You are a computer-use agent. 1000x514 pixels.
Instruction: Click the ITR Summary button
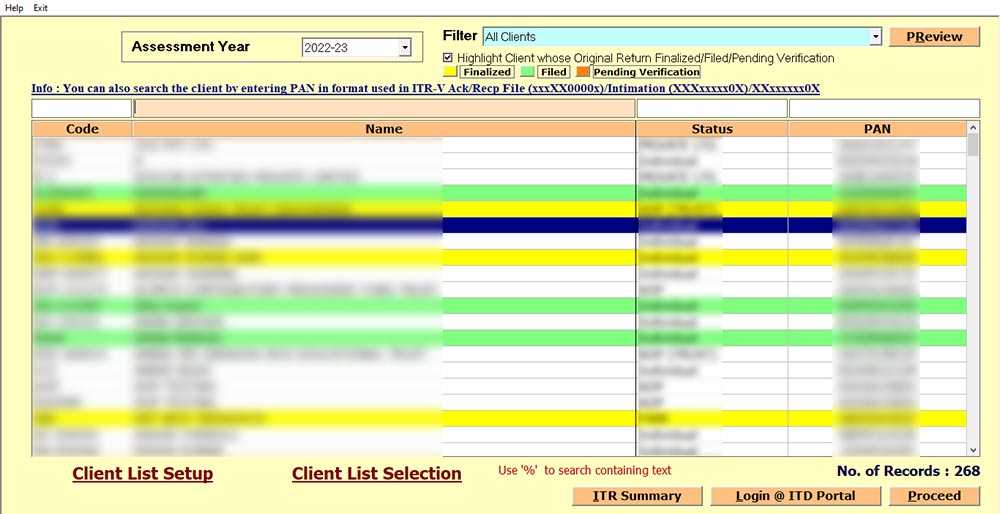(x=636, y=496)
